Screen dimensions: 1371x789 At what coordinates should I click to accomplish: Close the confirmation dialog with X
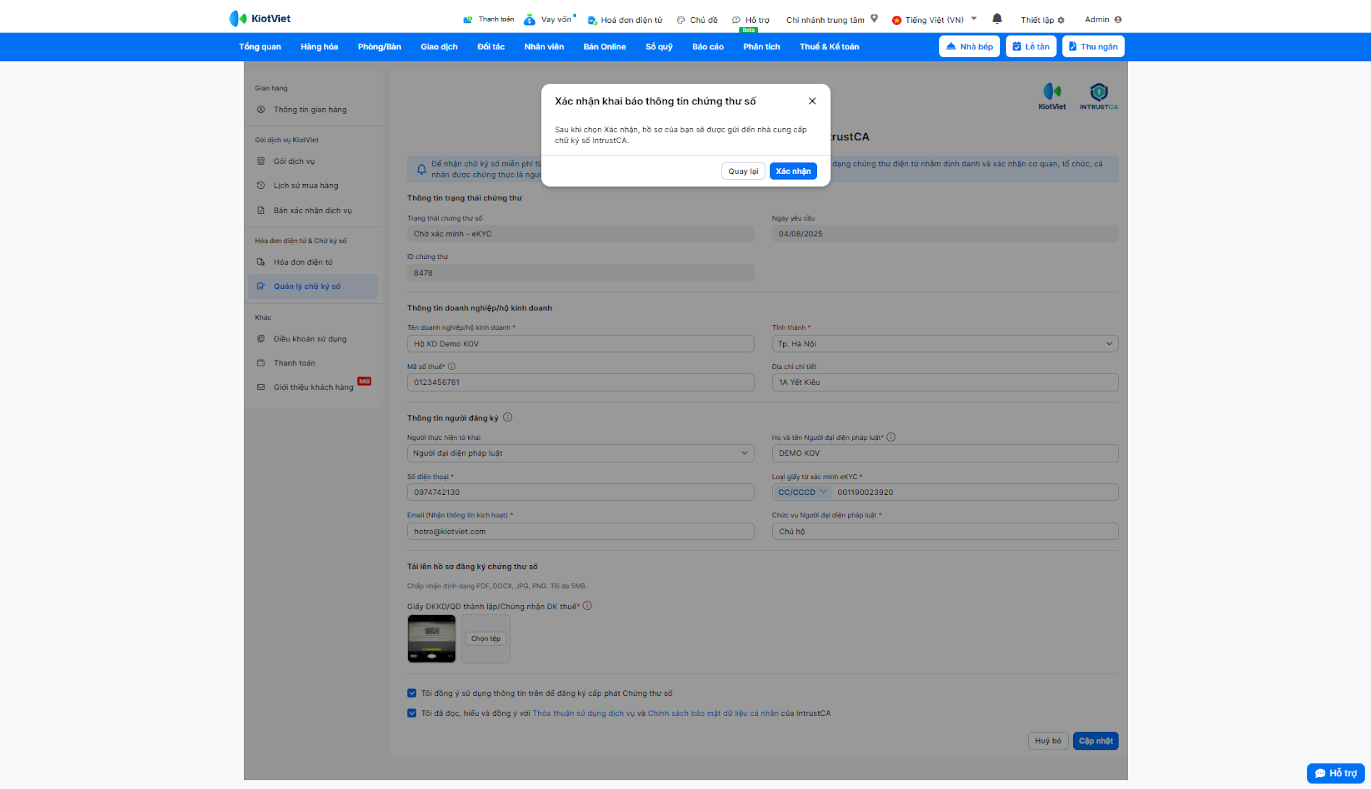point(812,101)
